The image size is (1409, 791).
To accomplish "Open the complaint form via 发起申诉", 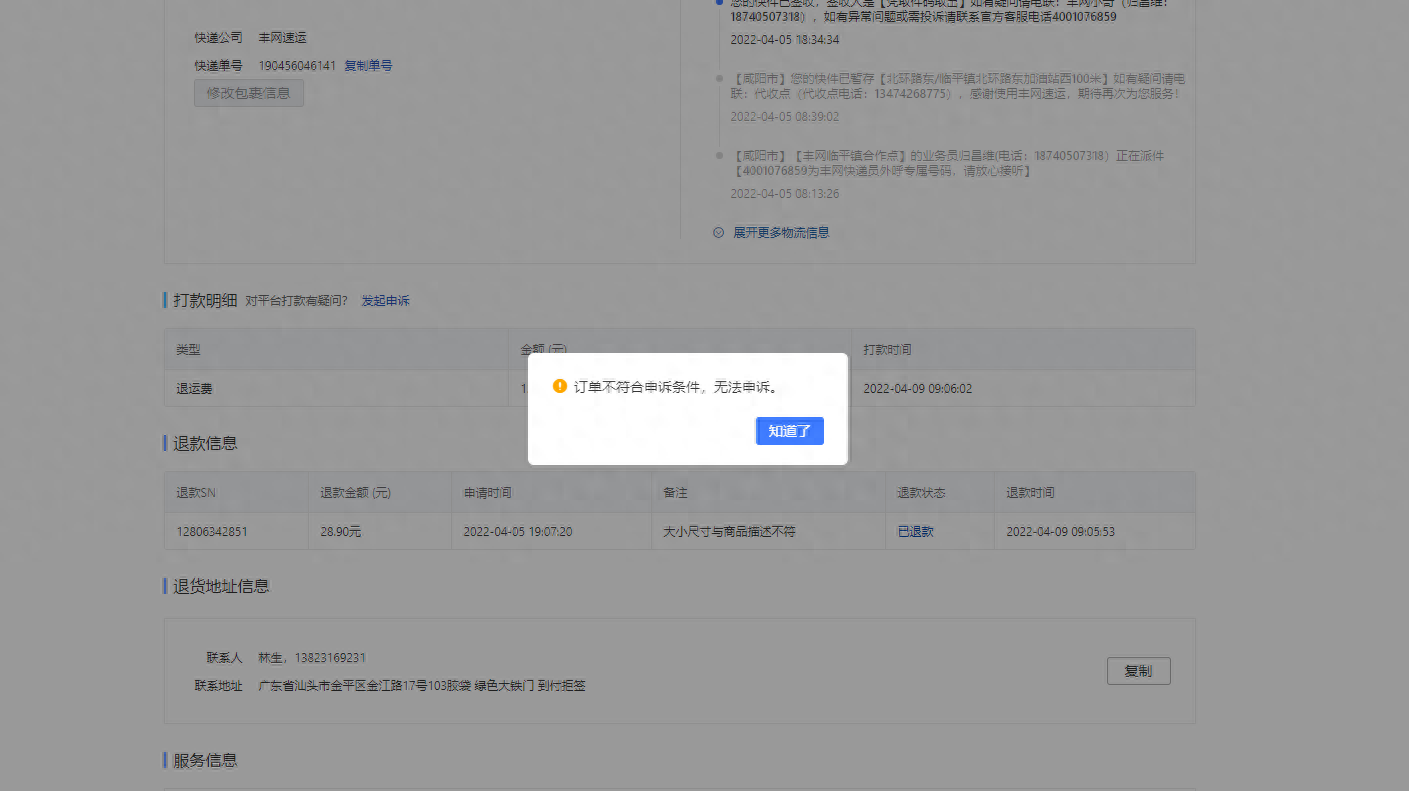I will 386,300.
